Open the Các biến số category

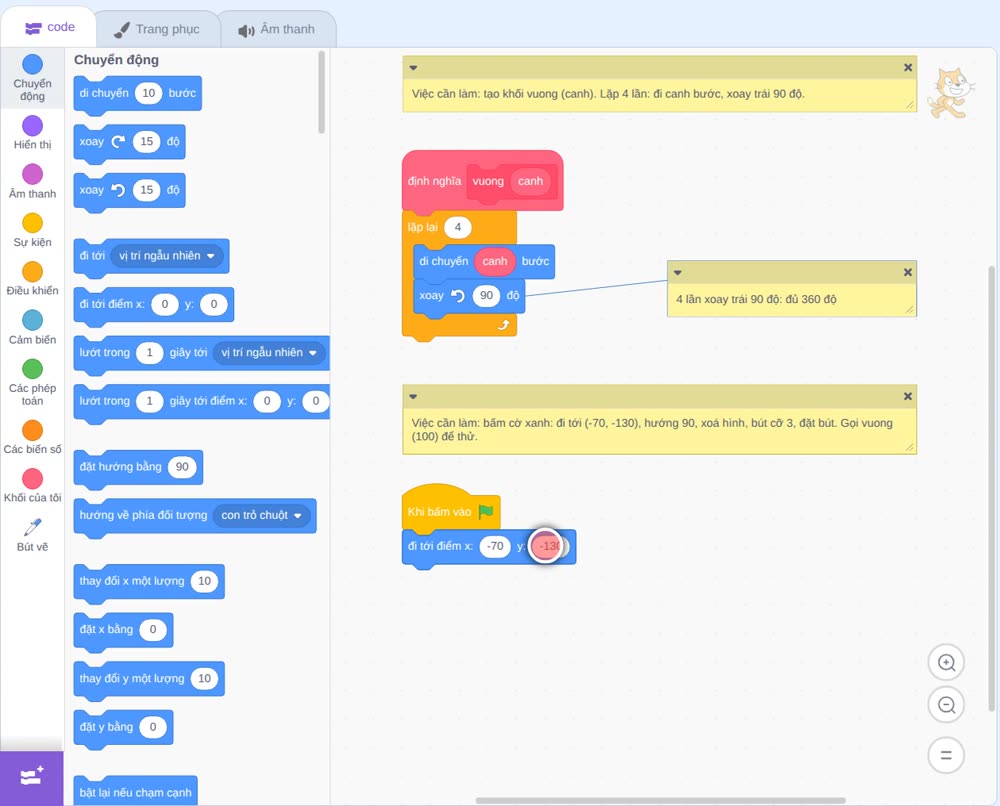[x=33, y=437]
